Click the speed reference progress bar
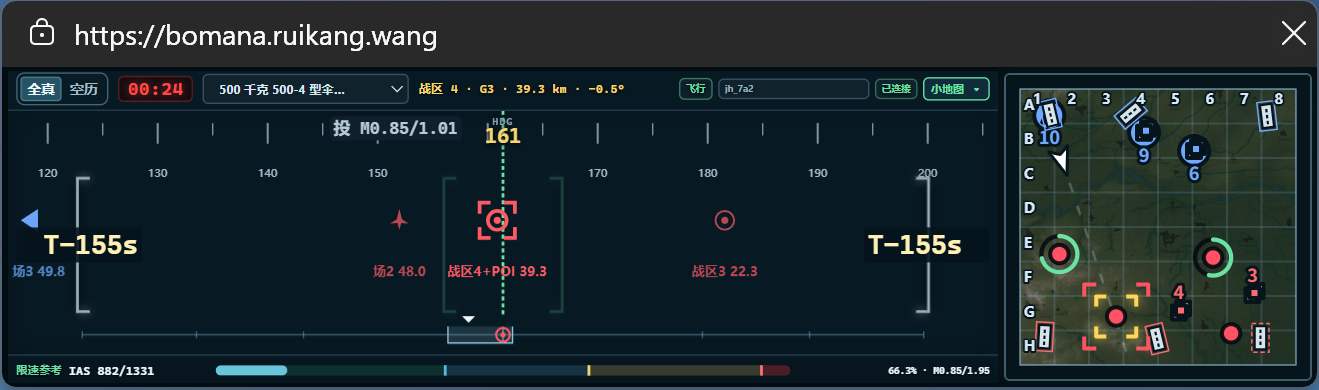The height and width of the screenshot is (390, 1319). click(x=503, y=371)
